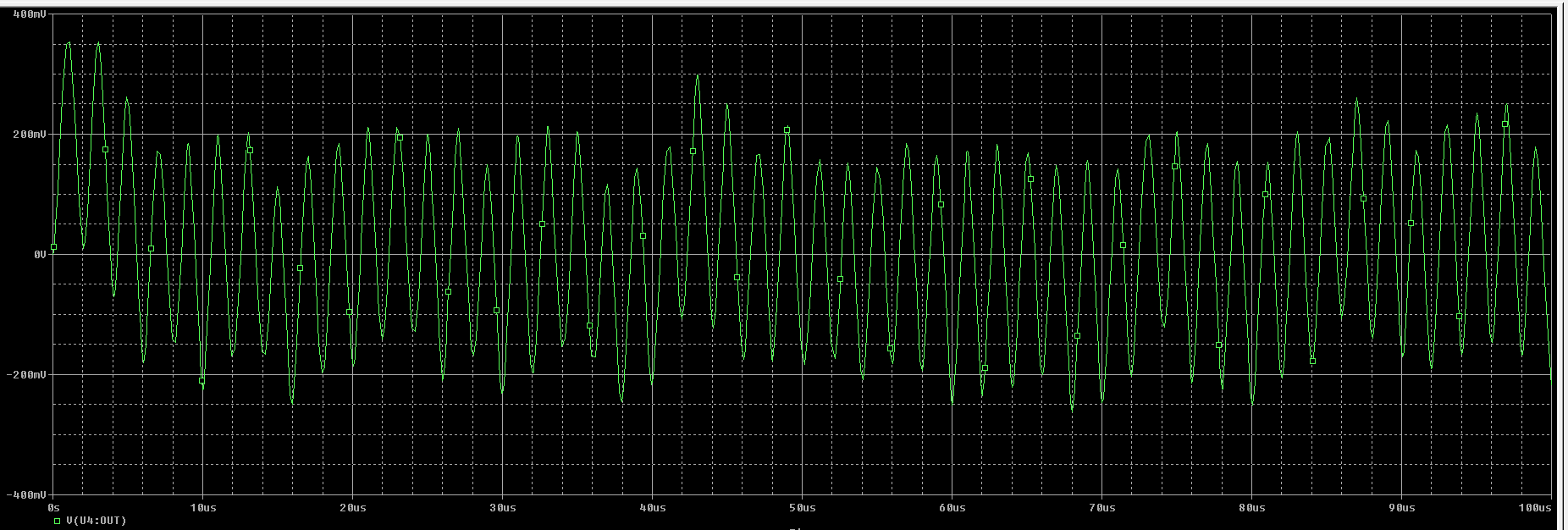Screen dimensions: 1568x530
Task: Click the 80us time axis label
Action: (x=1251, y=508)
